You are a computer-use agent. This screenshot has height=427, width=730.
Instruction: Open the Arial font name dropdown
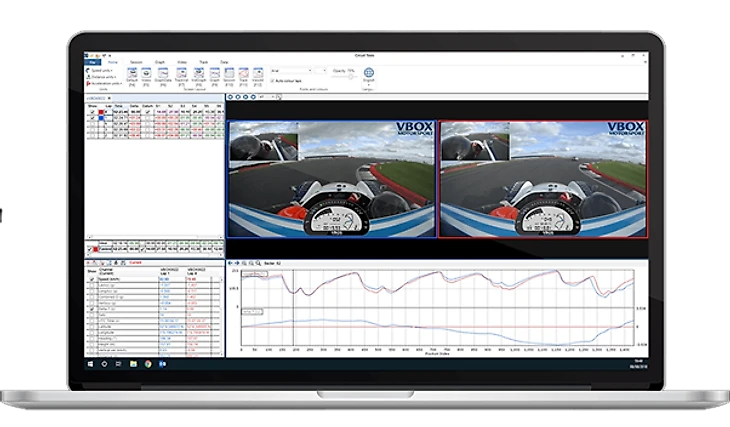tap(291, 71)
